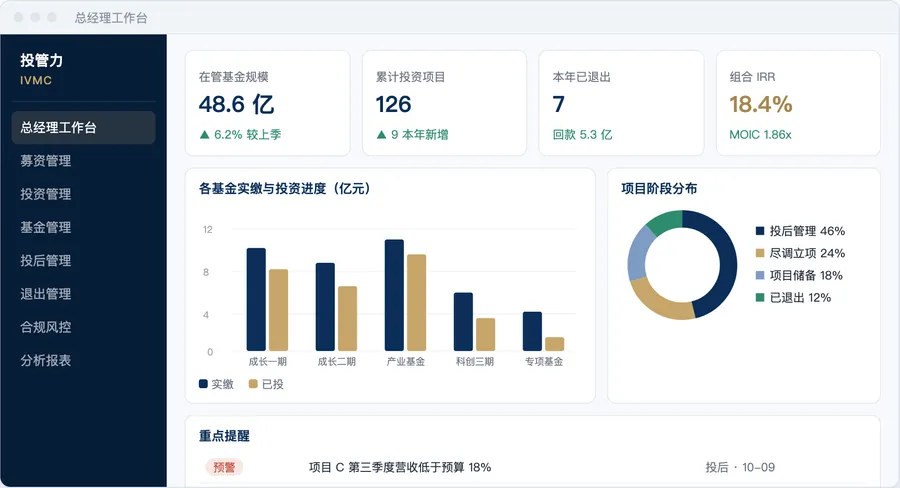Open 总经理工作台 in the sidebar

[x=83, y=127]
